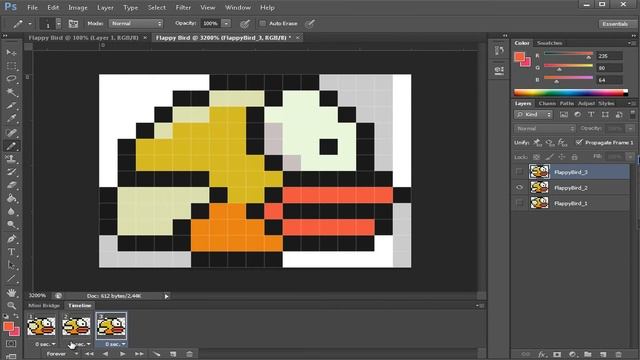Open the Essentials workspace switcher
The height and width of the screenshot is (360, 640).
coord(615,24)
